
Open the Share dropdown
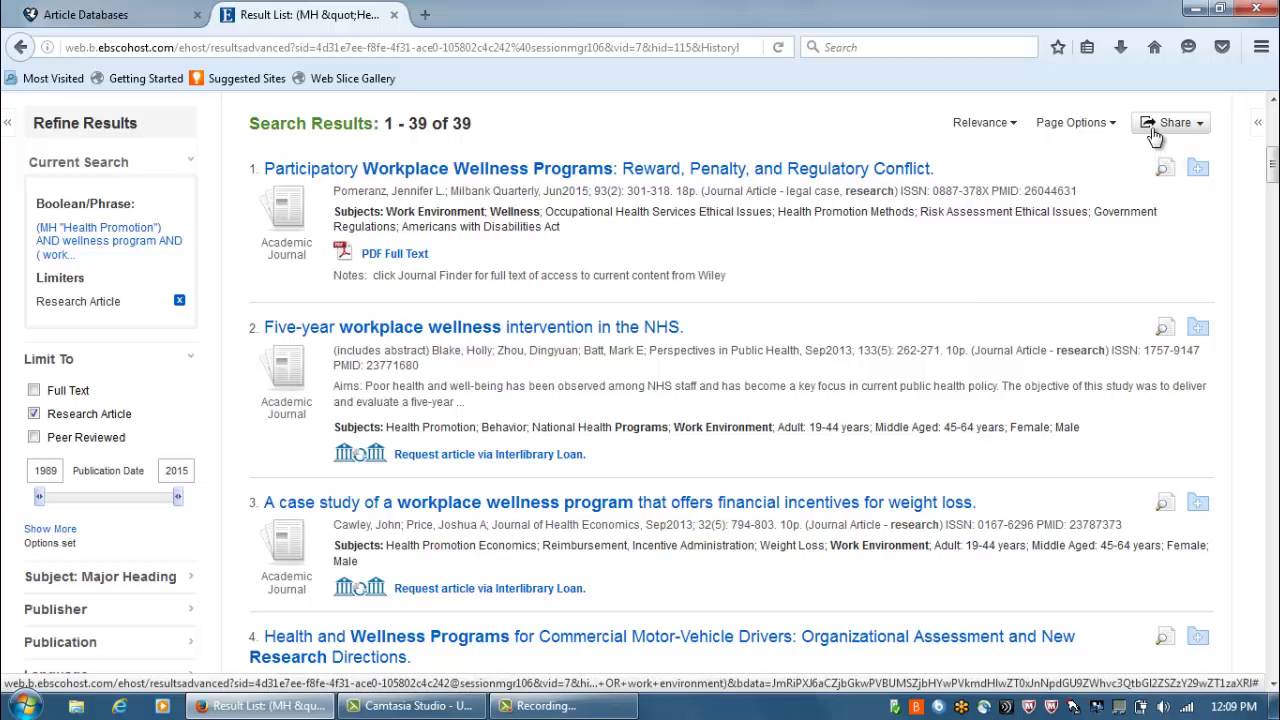1171,122
